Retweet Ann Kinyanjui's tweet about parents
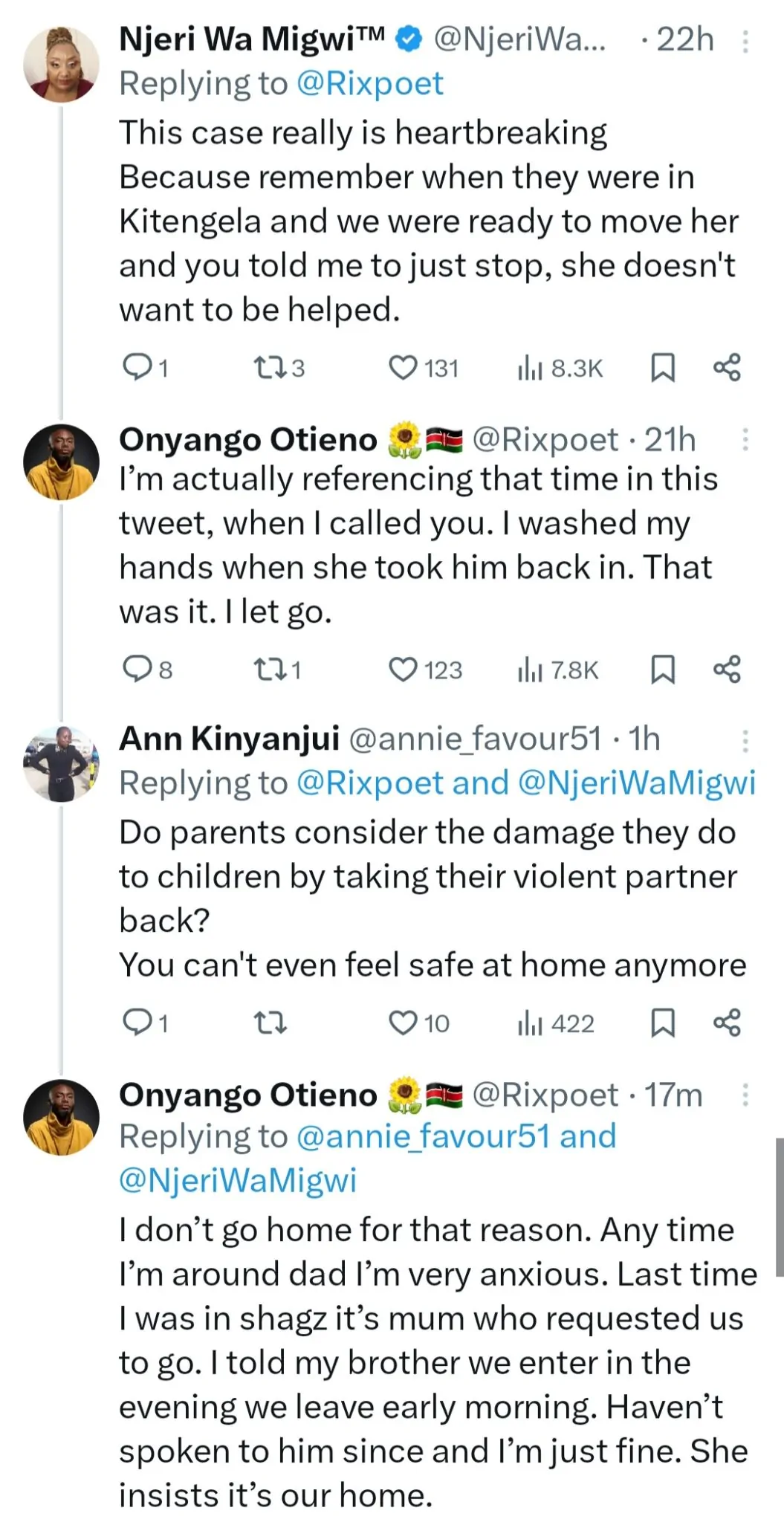784x1522 pixels. (270, 1023)
